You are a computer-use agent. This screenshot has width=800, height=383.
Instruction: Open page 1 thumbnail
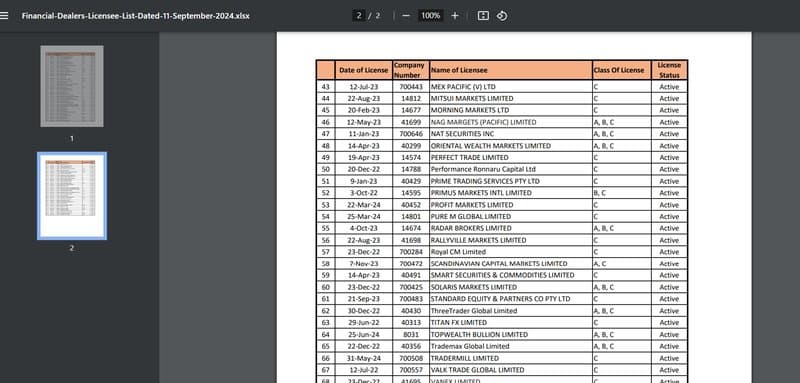72,86
